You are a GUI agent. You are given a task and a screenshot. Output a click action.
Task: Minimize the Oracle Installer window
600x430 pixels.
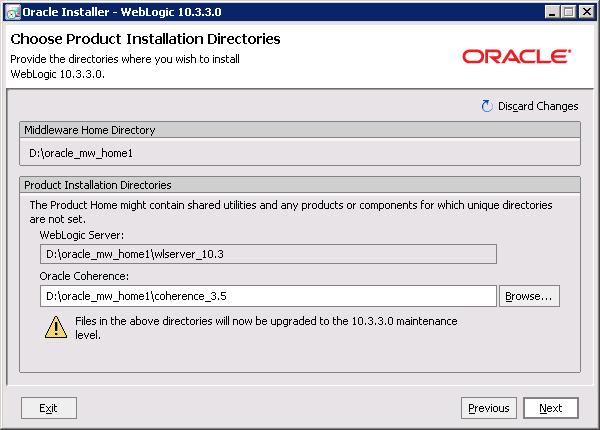552,12
